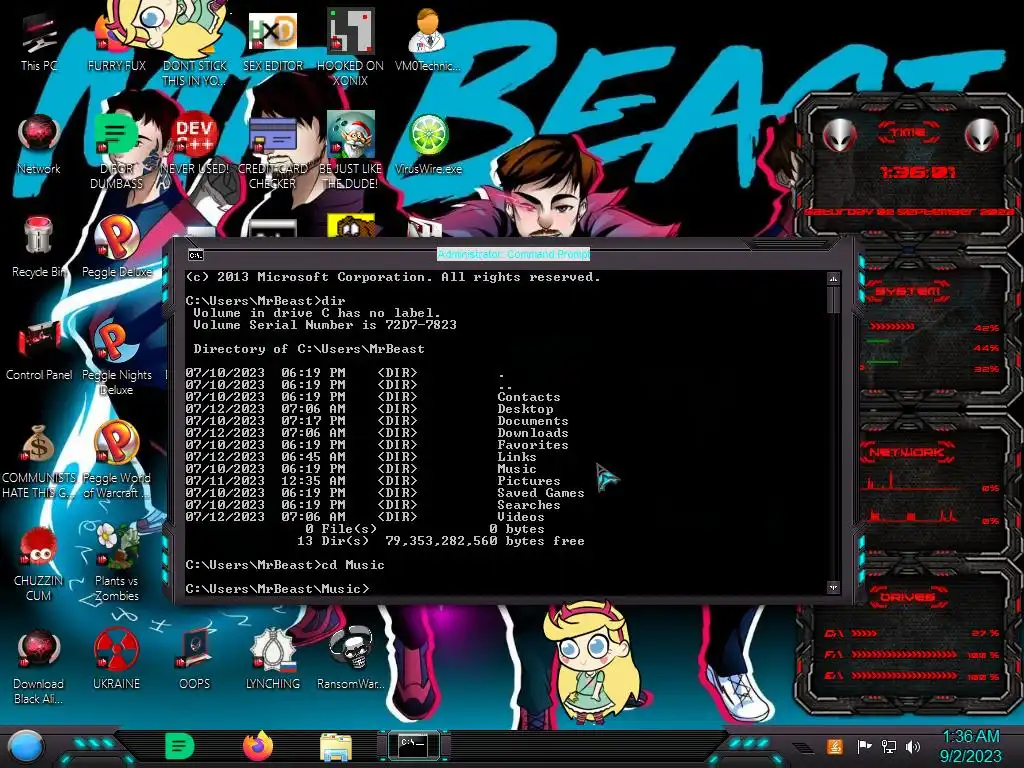This screenshot has height=768, width=1024.
Task: Click Command Prompt scrollbar down arrow
Action: (x=833, y=587)
